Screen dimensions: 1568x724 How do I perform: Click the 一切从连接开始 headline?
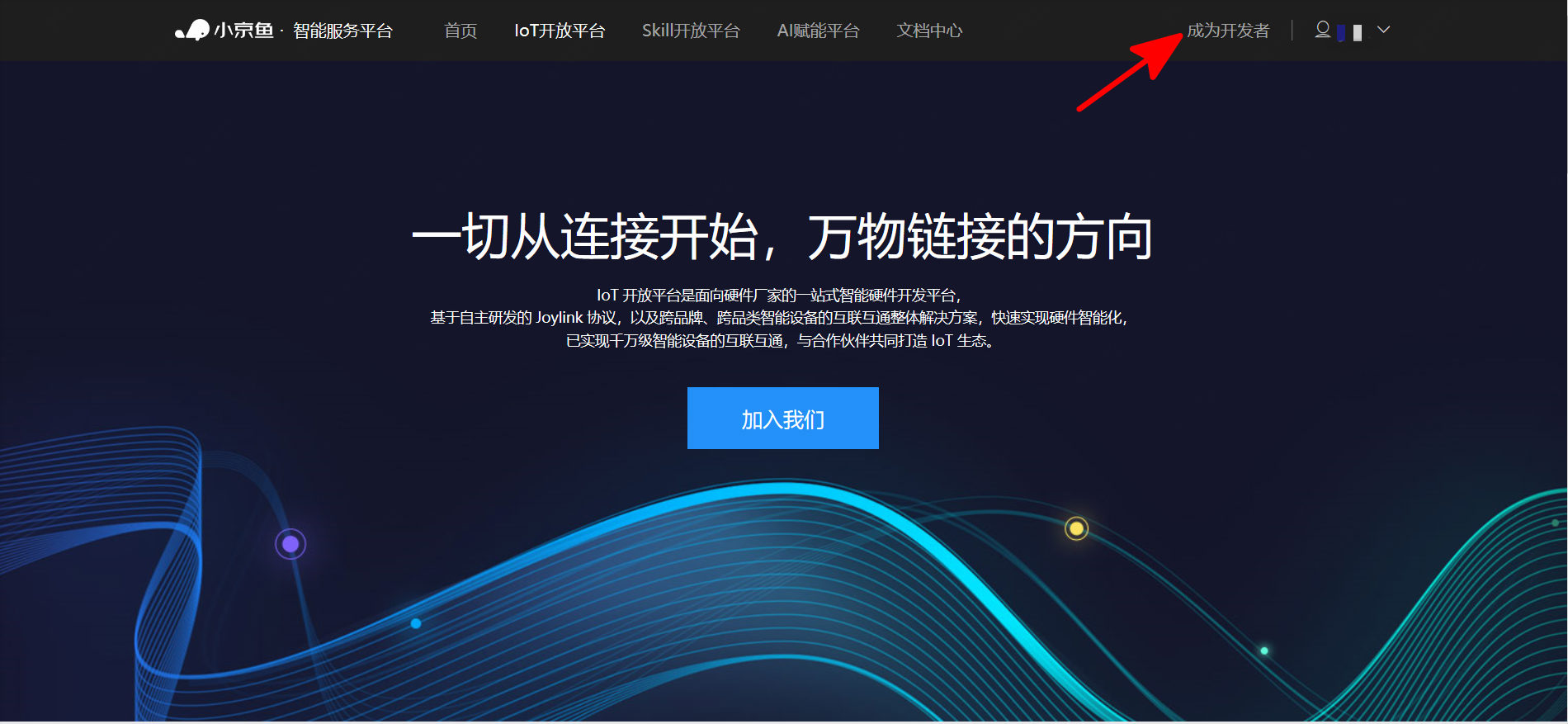tap(584, 237)
